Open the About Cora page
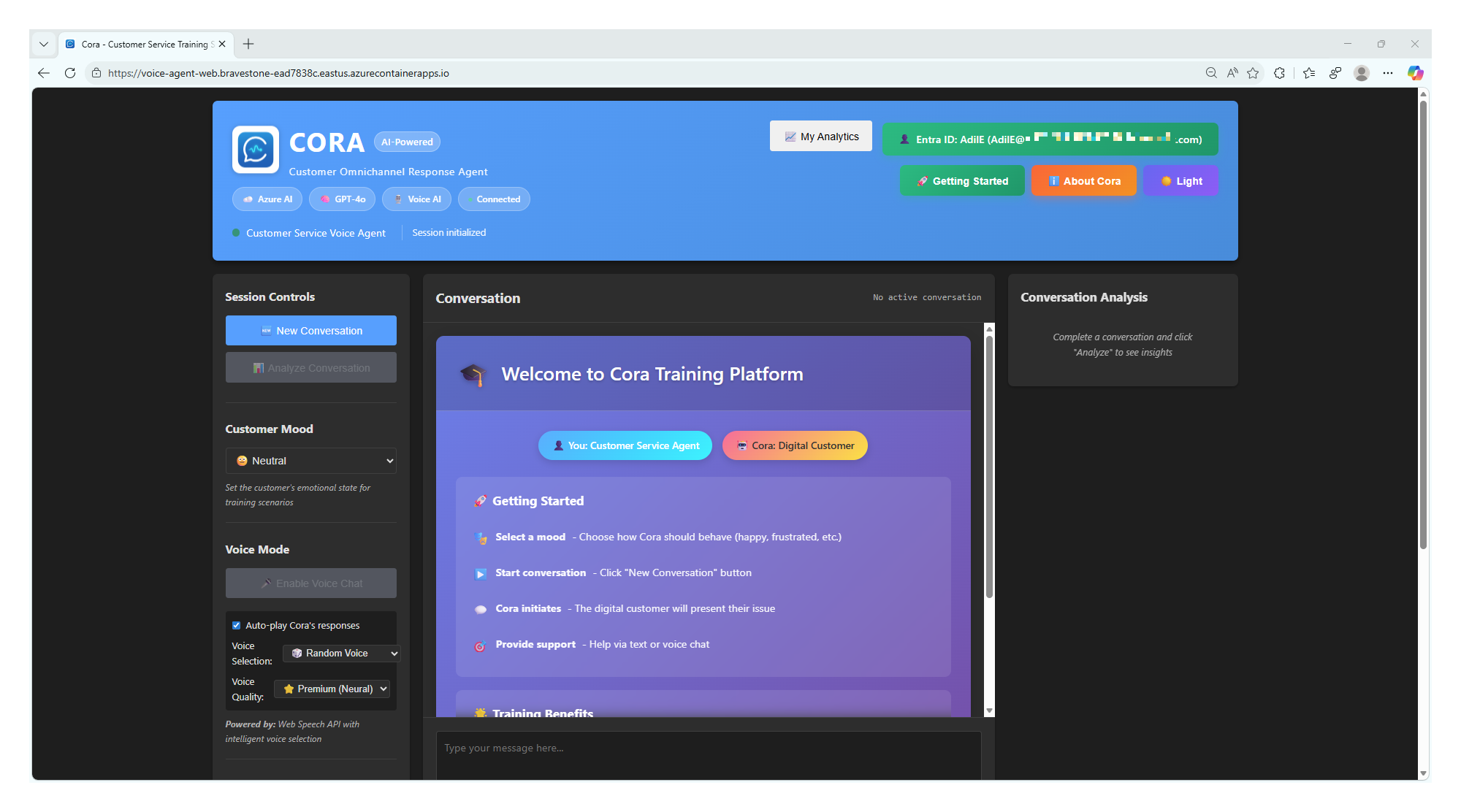The height and width of the screenshot is (812, 1461). pos(1083,180)
